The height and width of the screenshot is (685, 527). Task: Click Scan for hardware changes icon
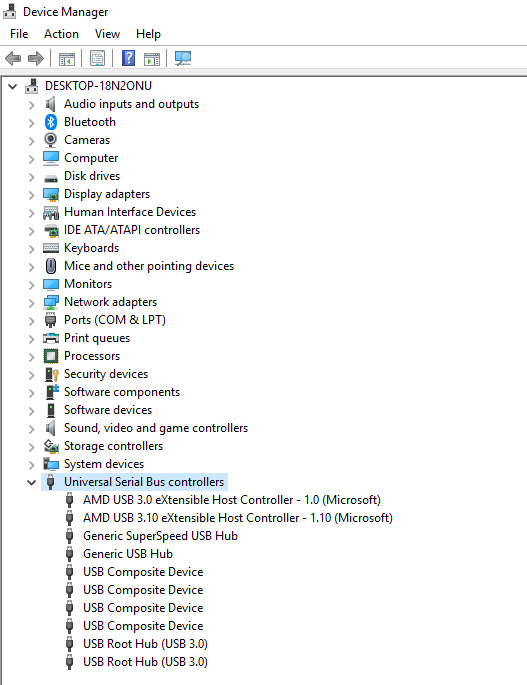tap(183, 58)
